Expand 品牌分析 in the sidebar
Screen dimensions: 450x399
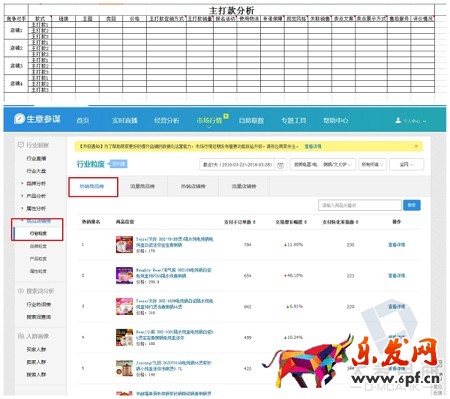[36, 183]
